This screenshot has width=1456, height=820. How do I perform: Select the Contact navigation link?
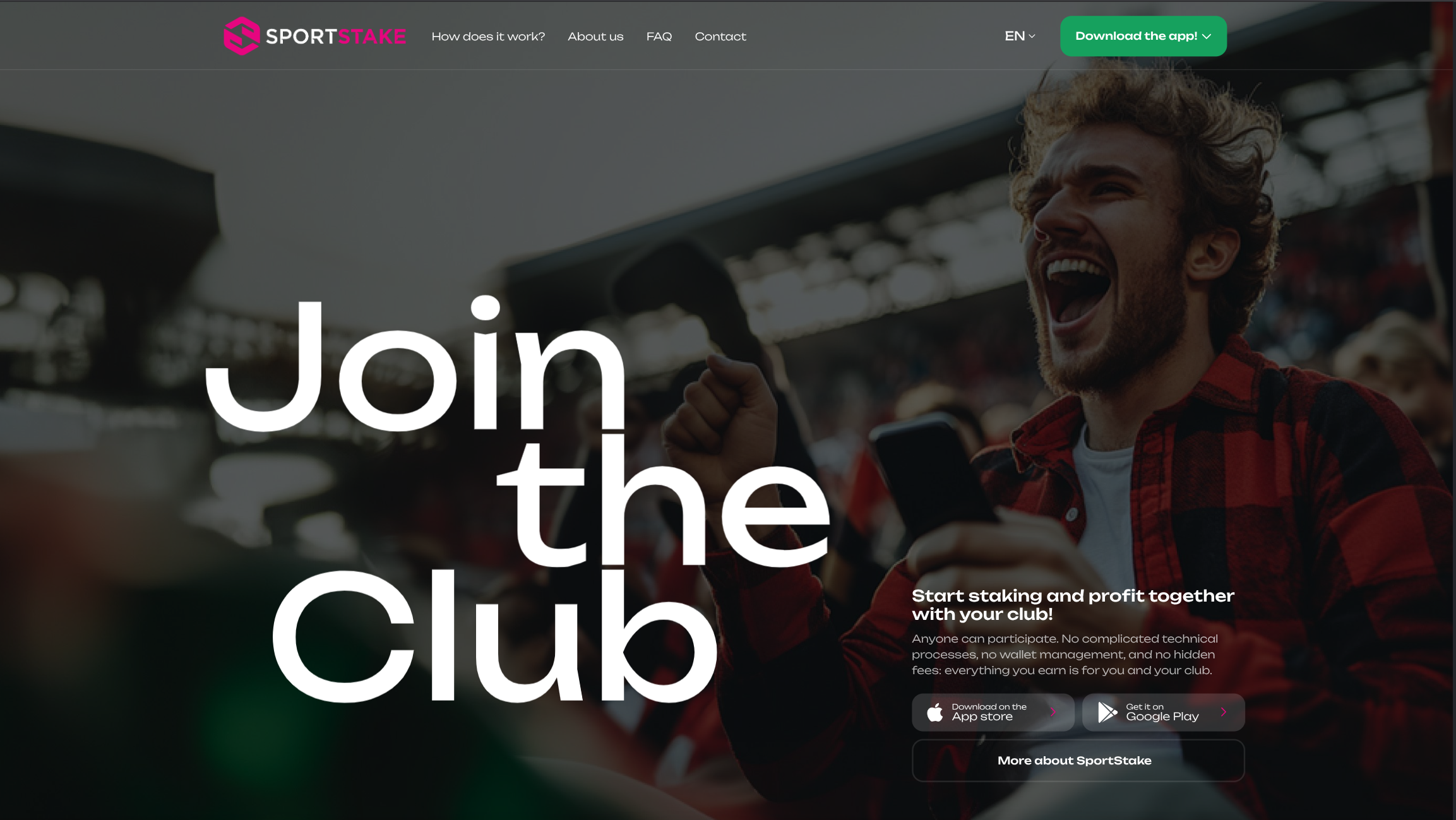720,37
